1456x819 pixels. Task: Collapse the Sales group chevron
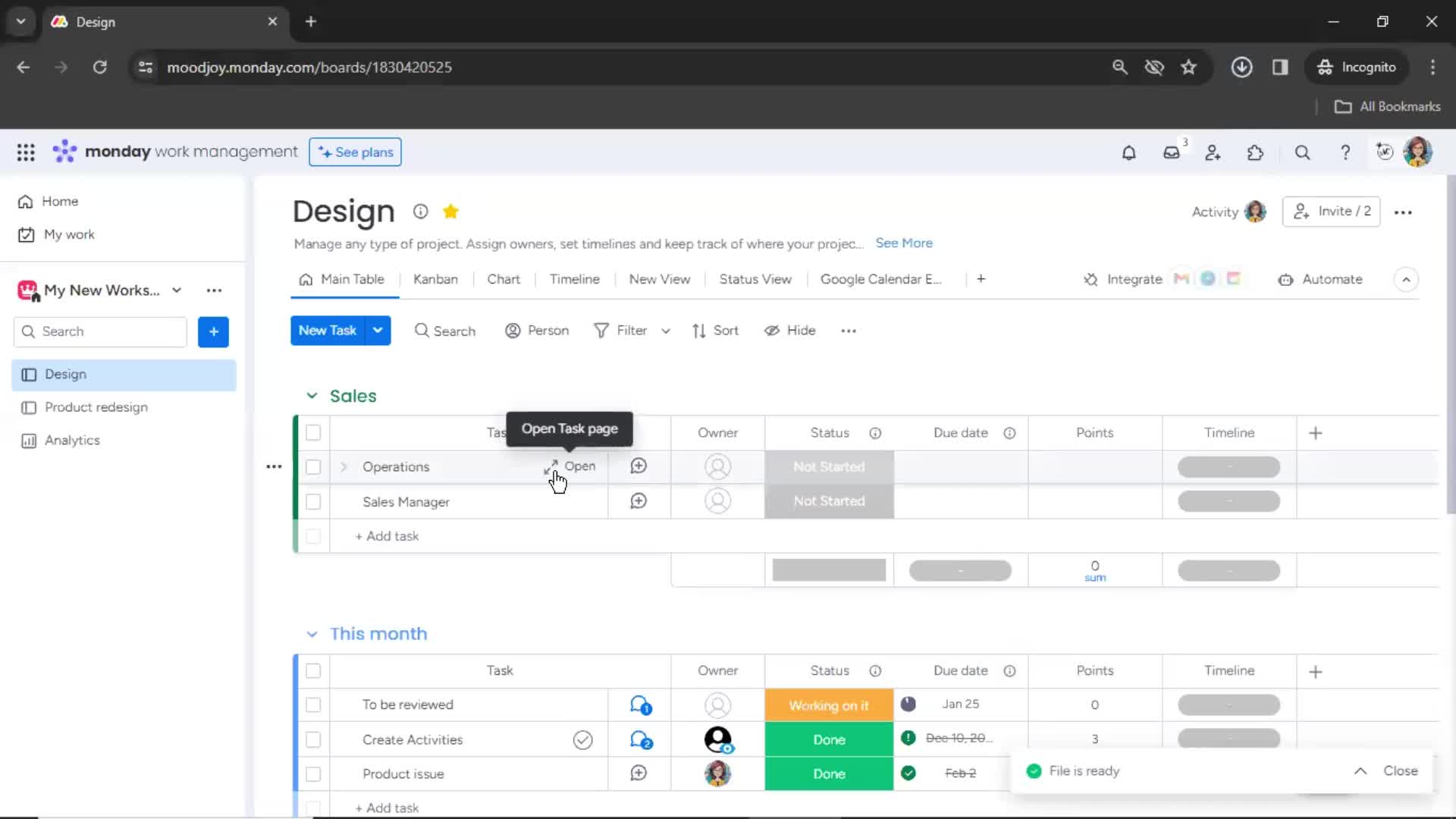[312, 396]
